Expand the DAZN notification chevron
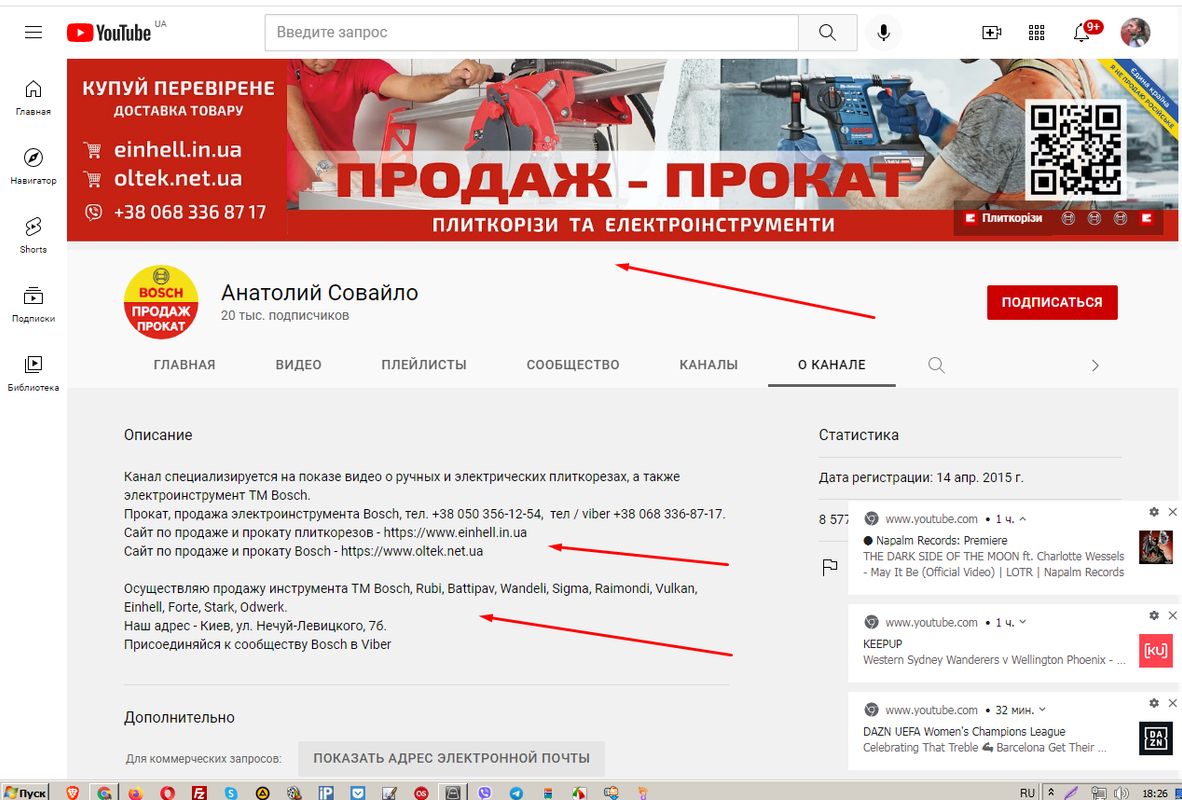Viewport: 1182px width, 800px height. coord(1042,710)
